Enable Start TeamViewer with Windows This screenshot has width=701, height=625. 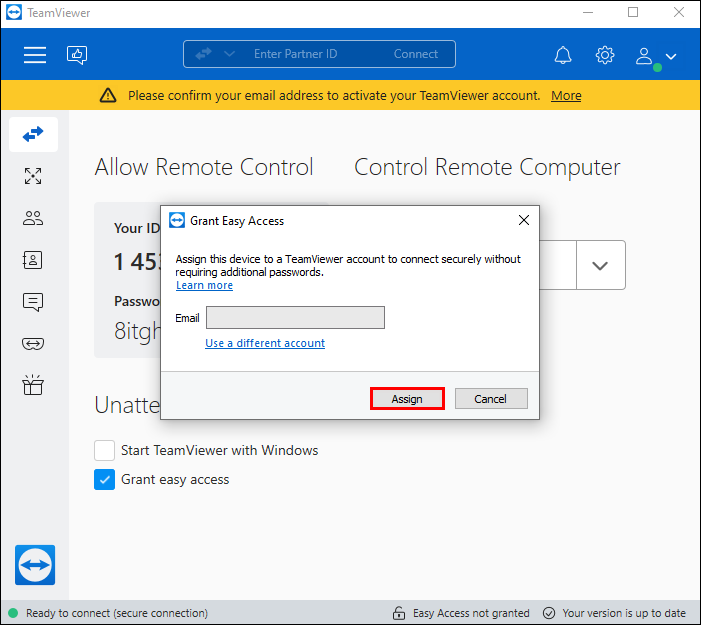tap(104, 450)
